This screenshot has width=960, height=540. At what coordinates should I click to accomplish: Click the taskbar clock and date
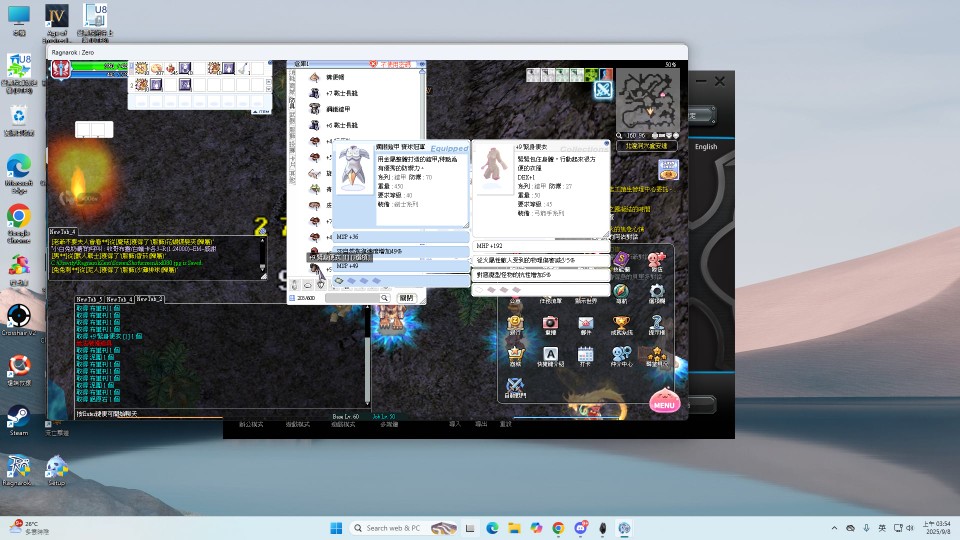[937, 528]
